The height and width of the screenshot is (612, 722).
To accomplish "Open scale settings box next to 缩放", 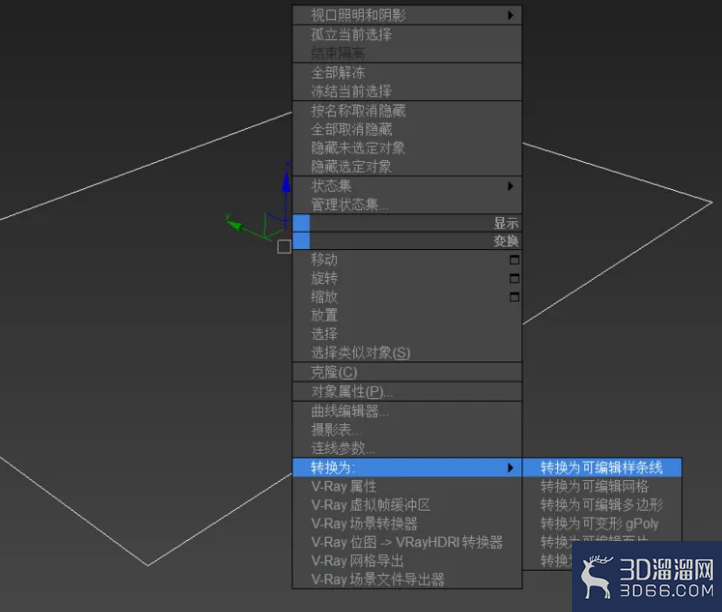I will click(514, 297).
